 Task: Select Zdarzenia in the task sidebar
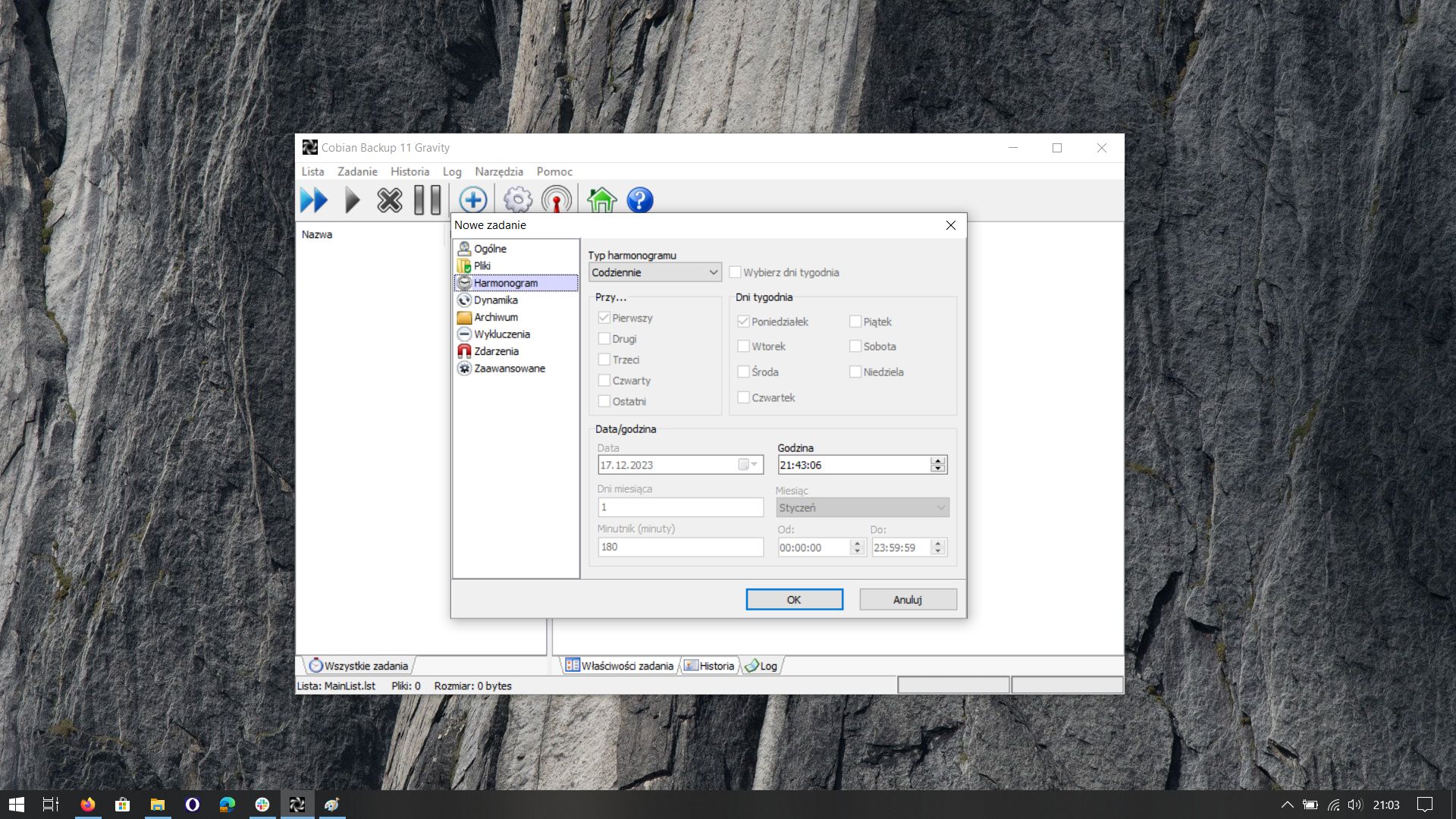point(496,351)
